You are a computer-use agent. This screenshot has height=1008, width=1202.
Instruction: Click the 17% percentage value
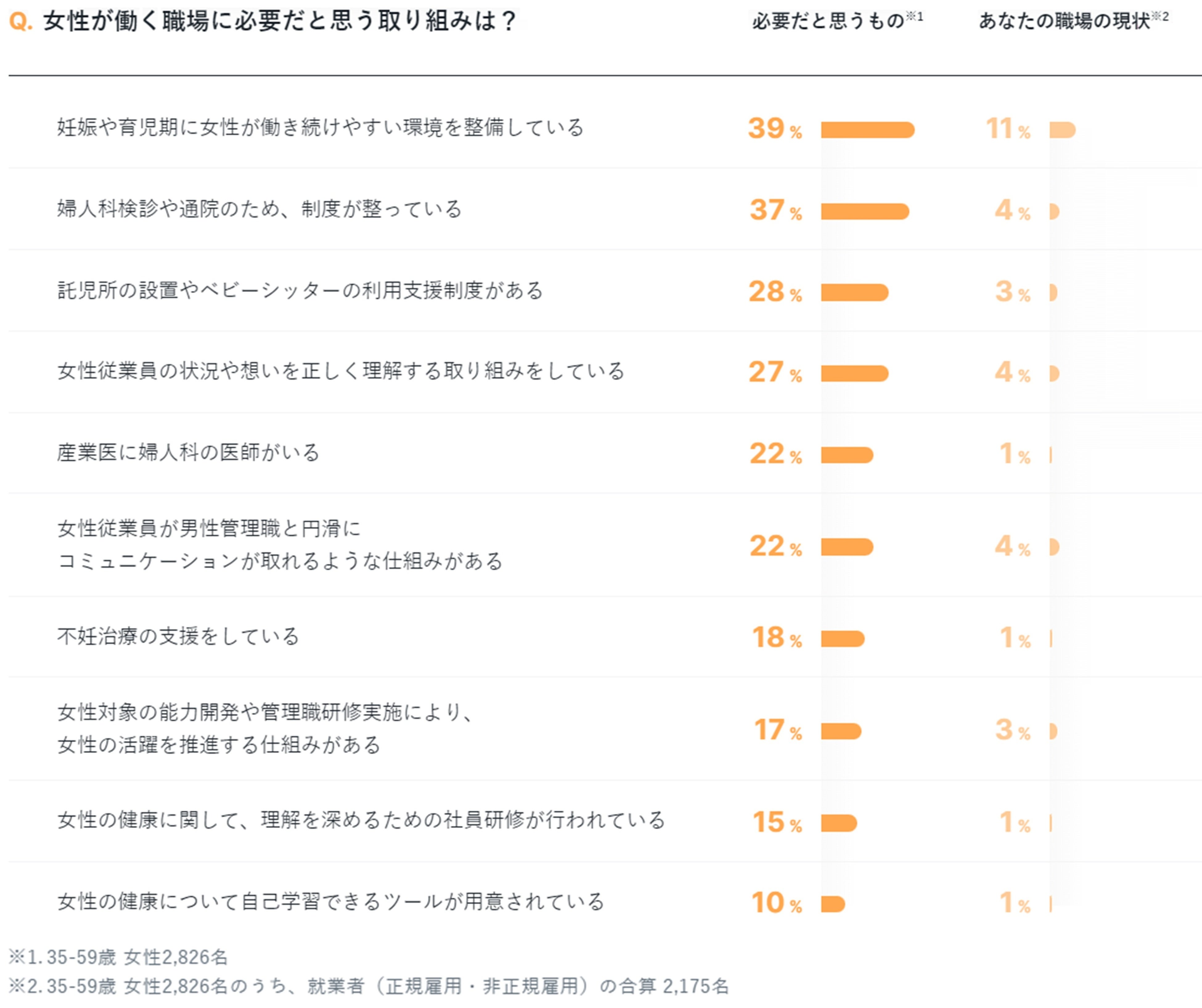pos(777,730)
